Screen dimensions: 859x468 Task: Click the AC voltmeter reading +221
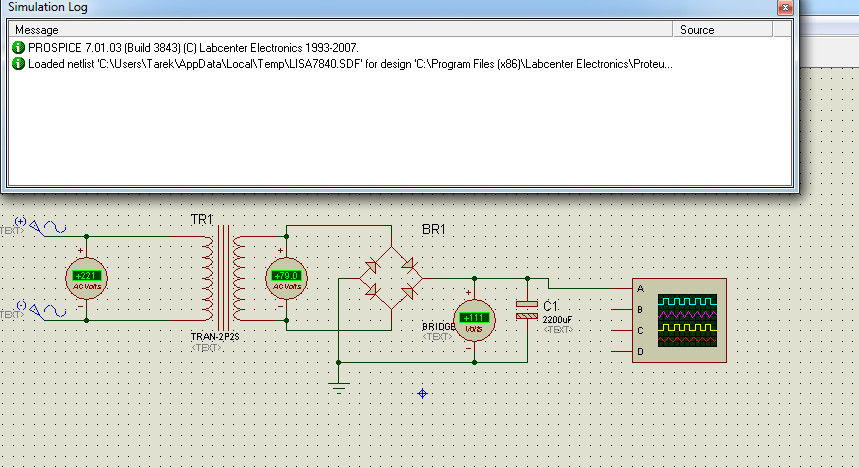(x=87, y=278)
